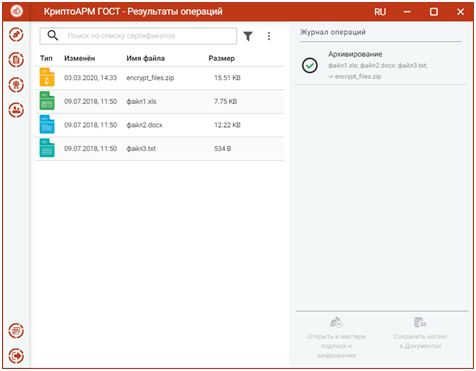The image size is (476, 371).
Task: Switch language with RU button
Action: [x=380, y=12]
